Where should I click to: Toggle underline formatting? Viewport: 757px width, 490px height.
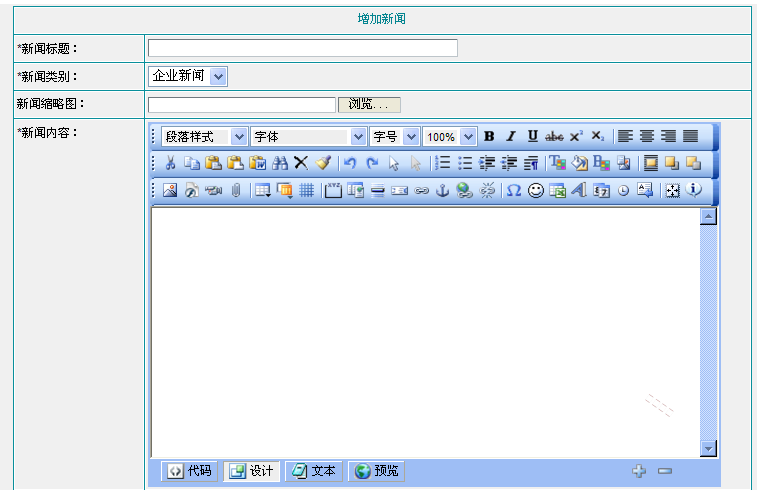[533, 136]
